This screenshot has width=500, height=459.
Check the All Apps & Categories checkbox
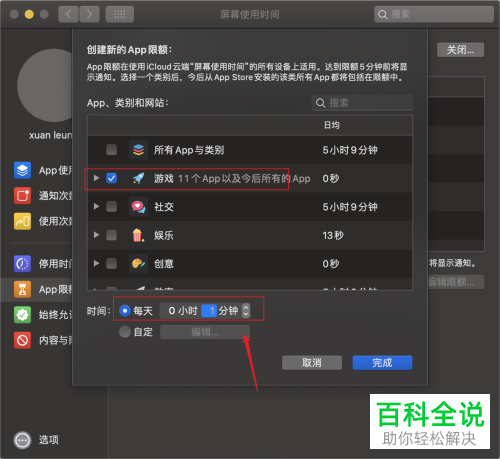(111, 150)
